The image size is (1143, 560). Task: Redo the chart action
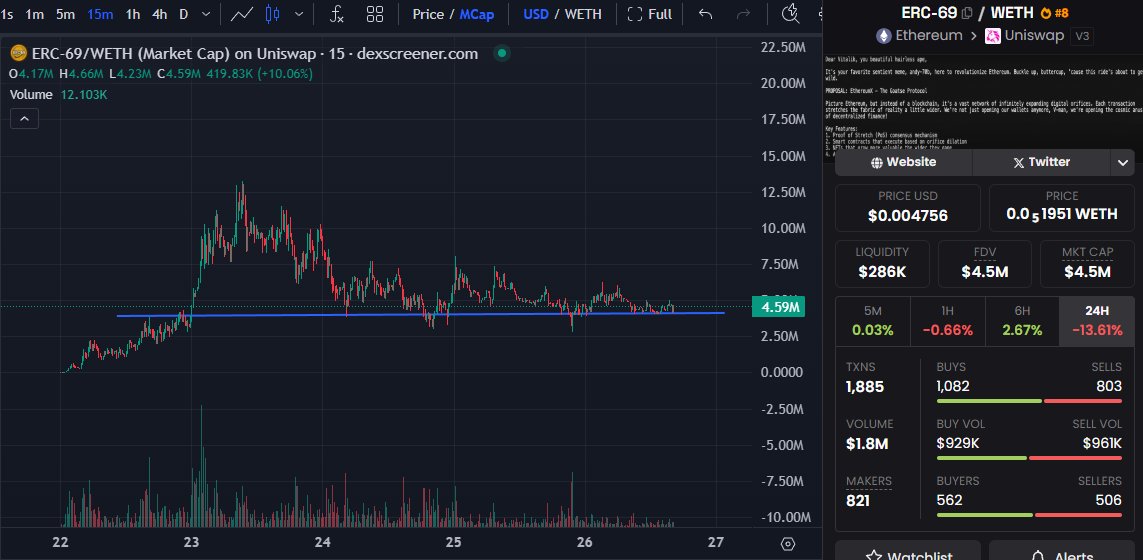pyautogui.click(x=744, y=14)
